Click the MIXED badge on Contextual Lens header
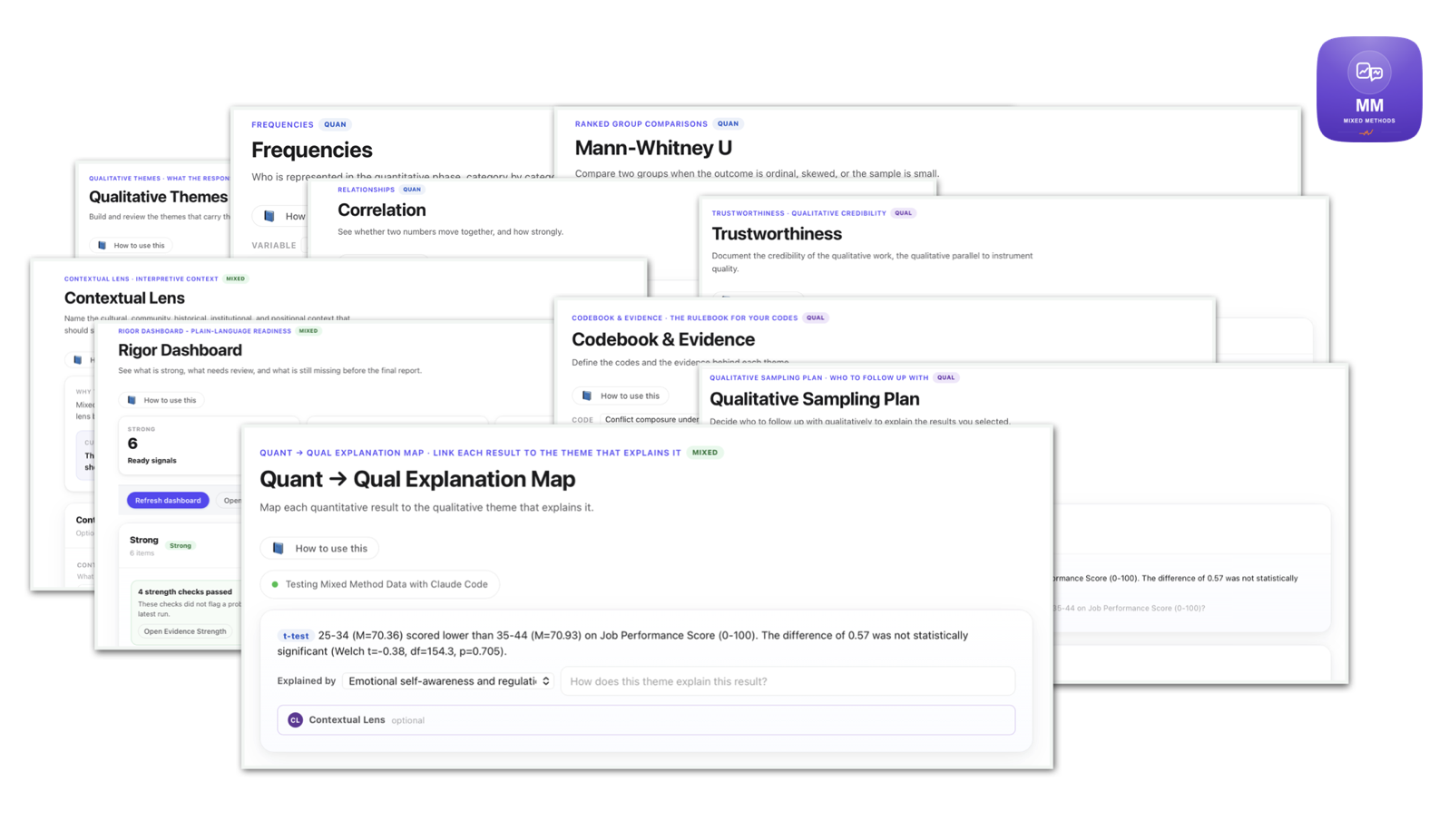Viewport: 1439px width, 840px height. 236,278
